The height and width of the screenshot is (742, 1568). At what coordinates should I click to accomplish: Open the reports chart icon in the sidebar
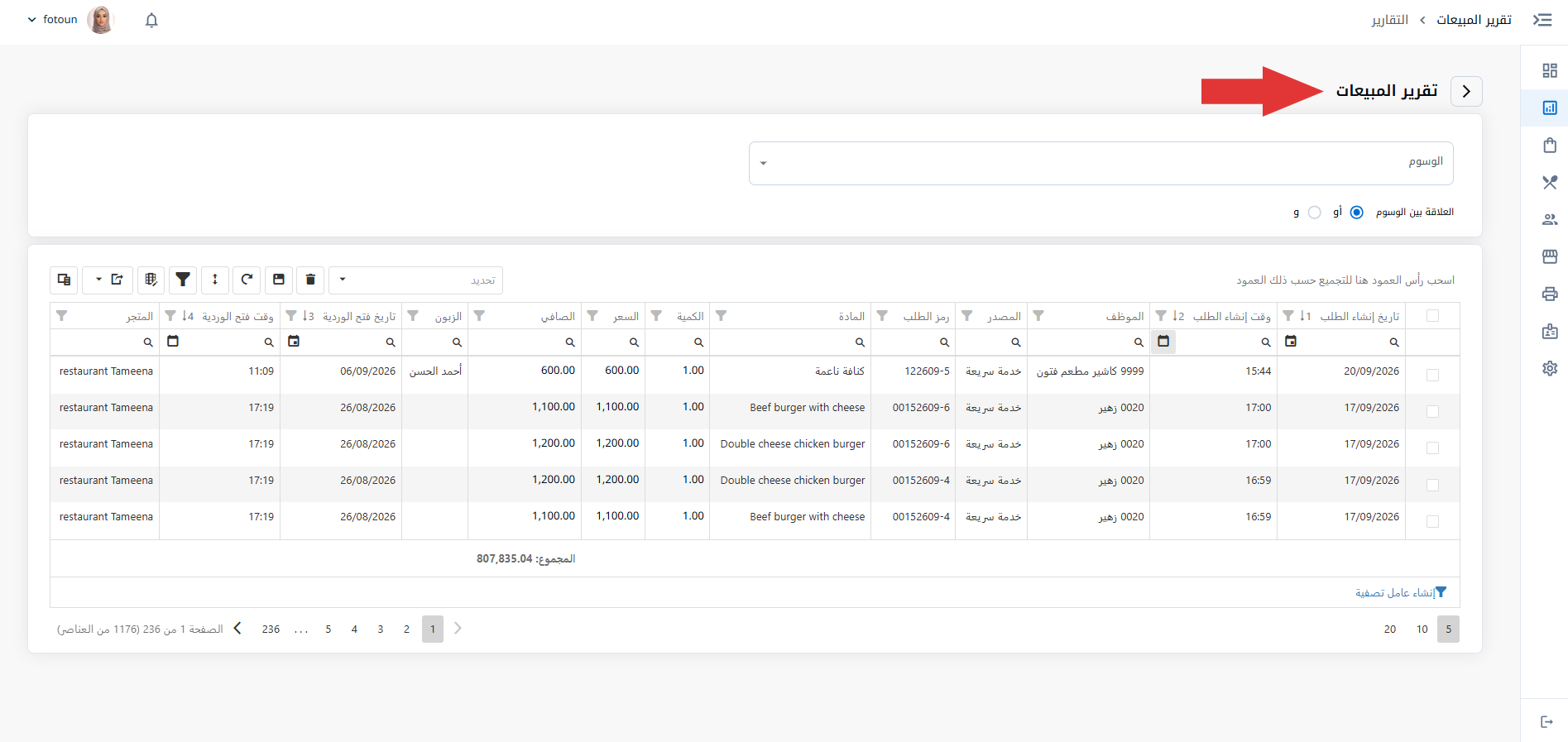tap(1550, 108)
